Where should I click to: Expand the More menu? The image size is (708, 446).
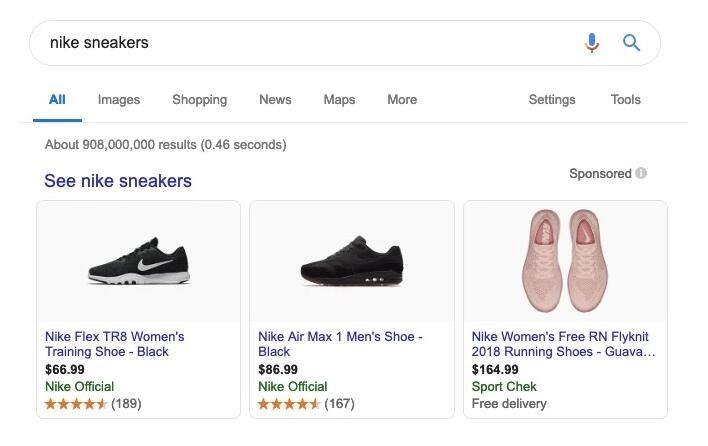pyautogui.click(x=402, y=100)
